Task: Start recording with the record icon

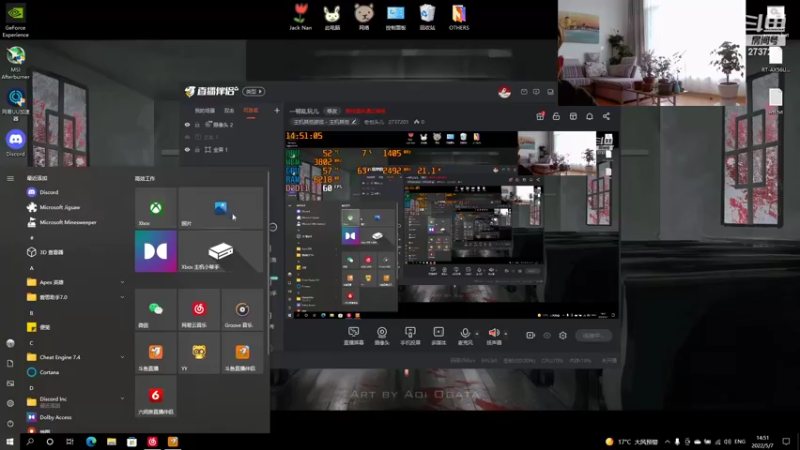Action: (531, 335)
